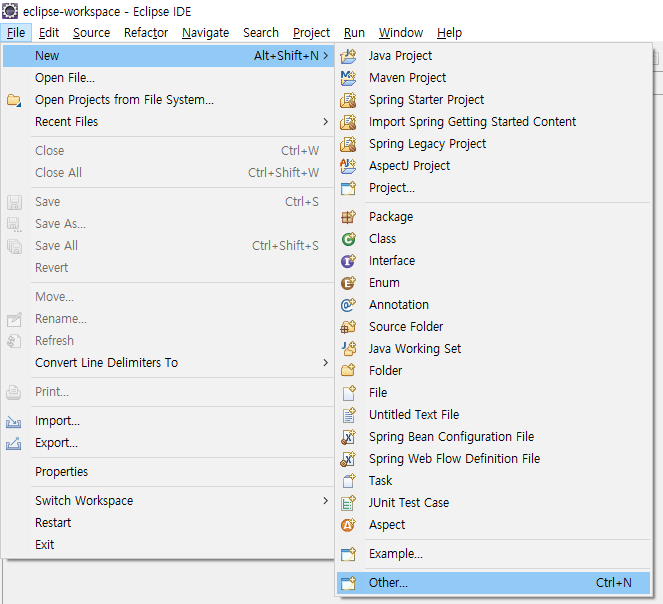This screenshot has width=663, height=604.
Task: Select Source Folder label
Action: (x=406, y=327)
